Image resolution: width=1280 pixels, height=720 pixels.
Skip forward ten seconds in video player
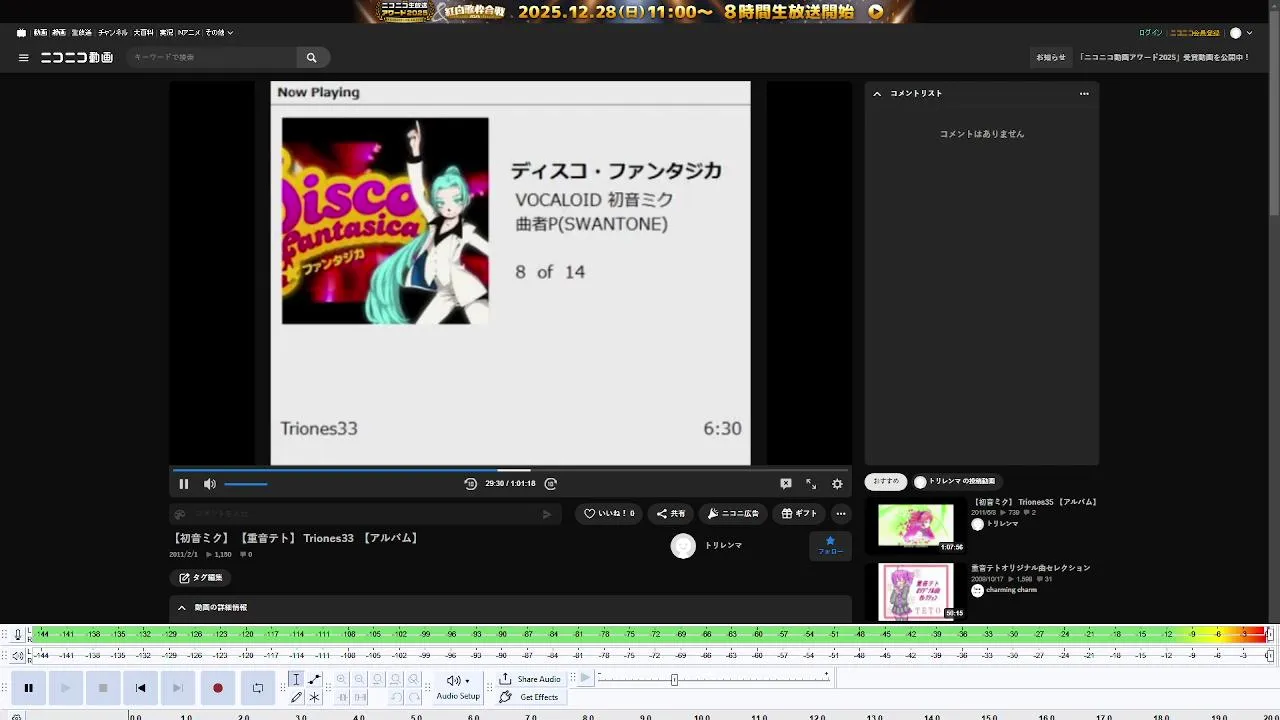[x=551, y=484]
